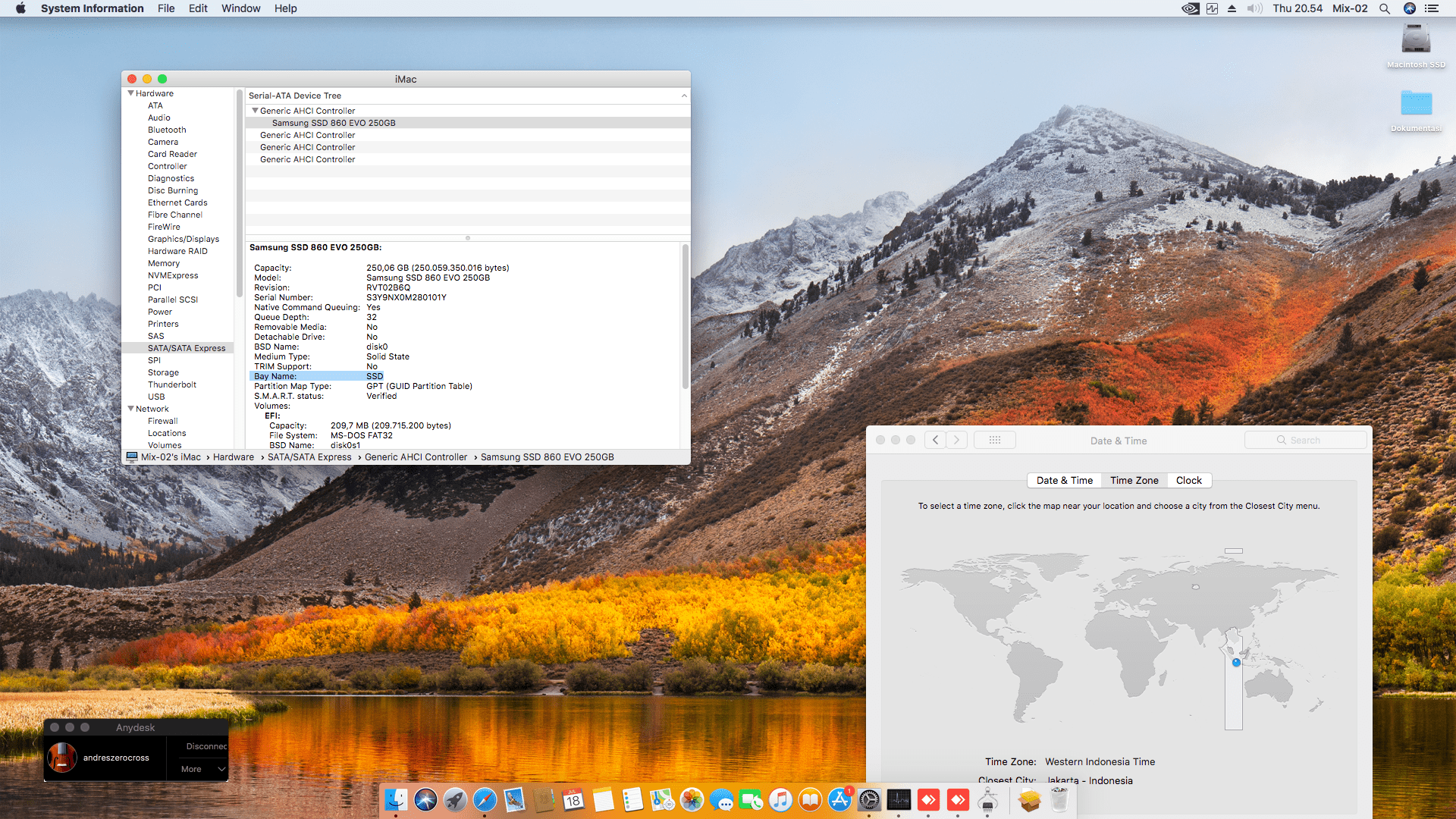This screenshot has width=1456, height=819.
Task: Switch to the Clock tab
Action: tap(1188, 480)
